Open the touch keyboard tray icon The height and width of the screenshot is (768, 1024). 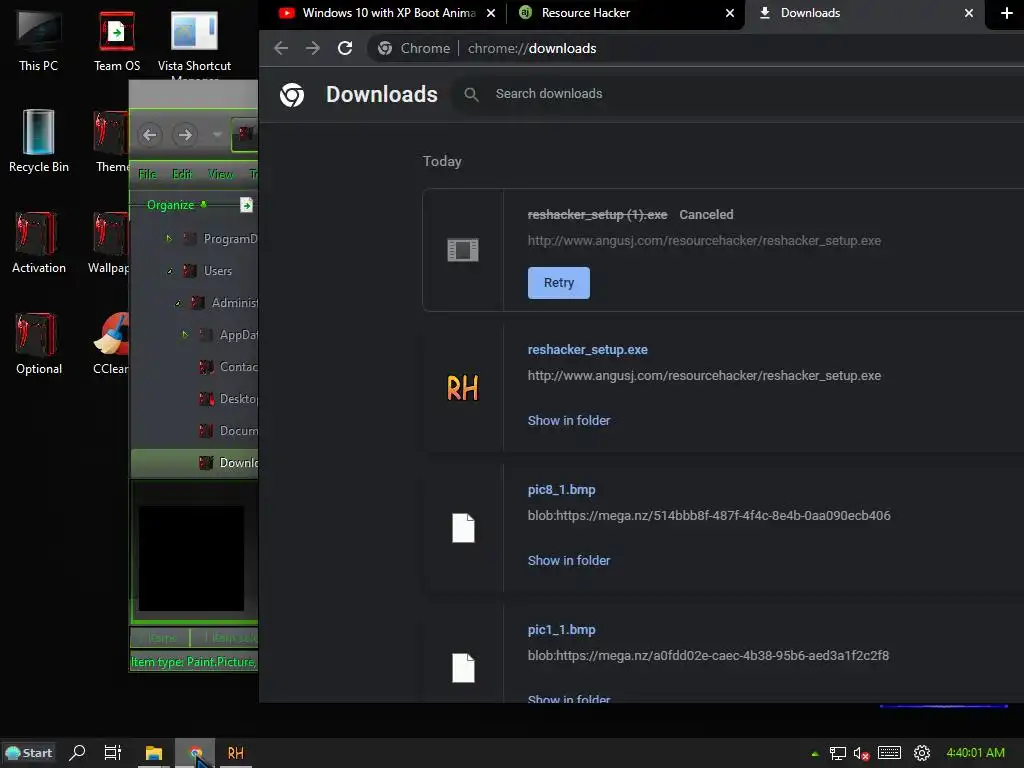889,753
